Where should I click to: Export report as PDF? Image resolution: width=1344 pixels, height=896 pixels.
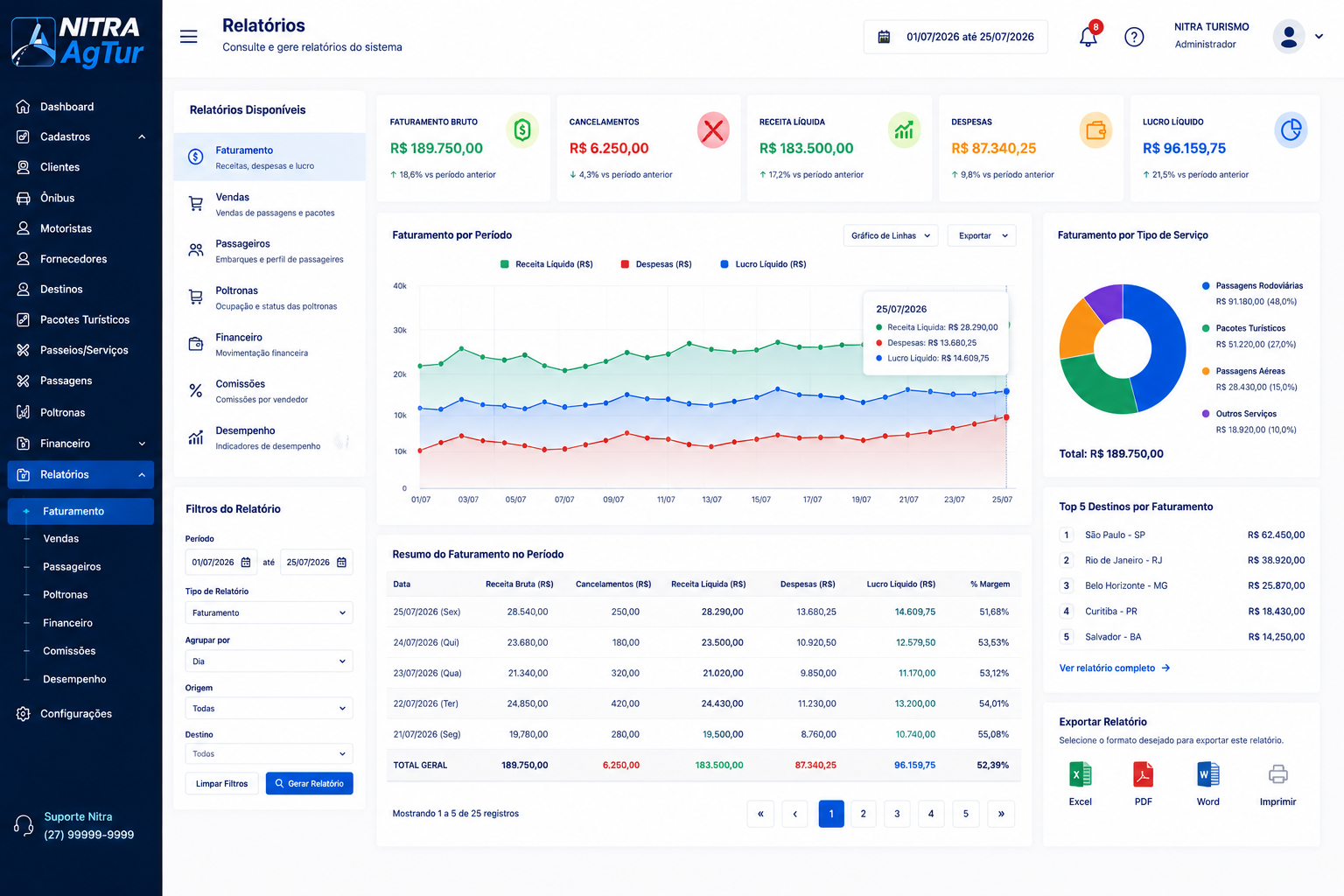1143,774
